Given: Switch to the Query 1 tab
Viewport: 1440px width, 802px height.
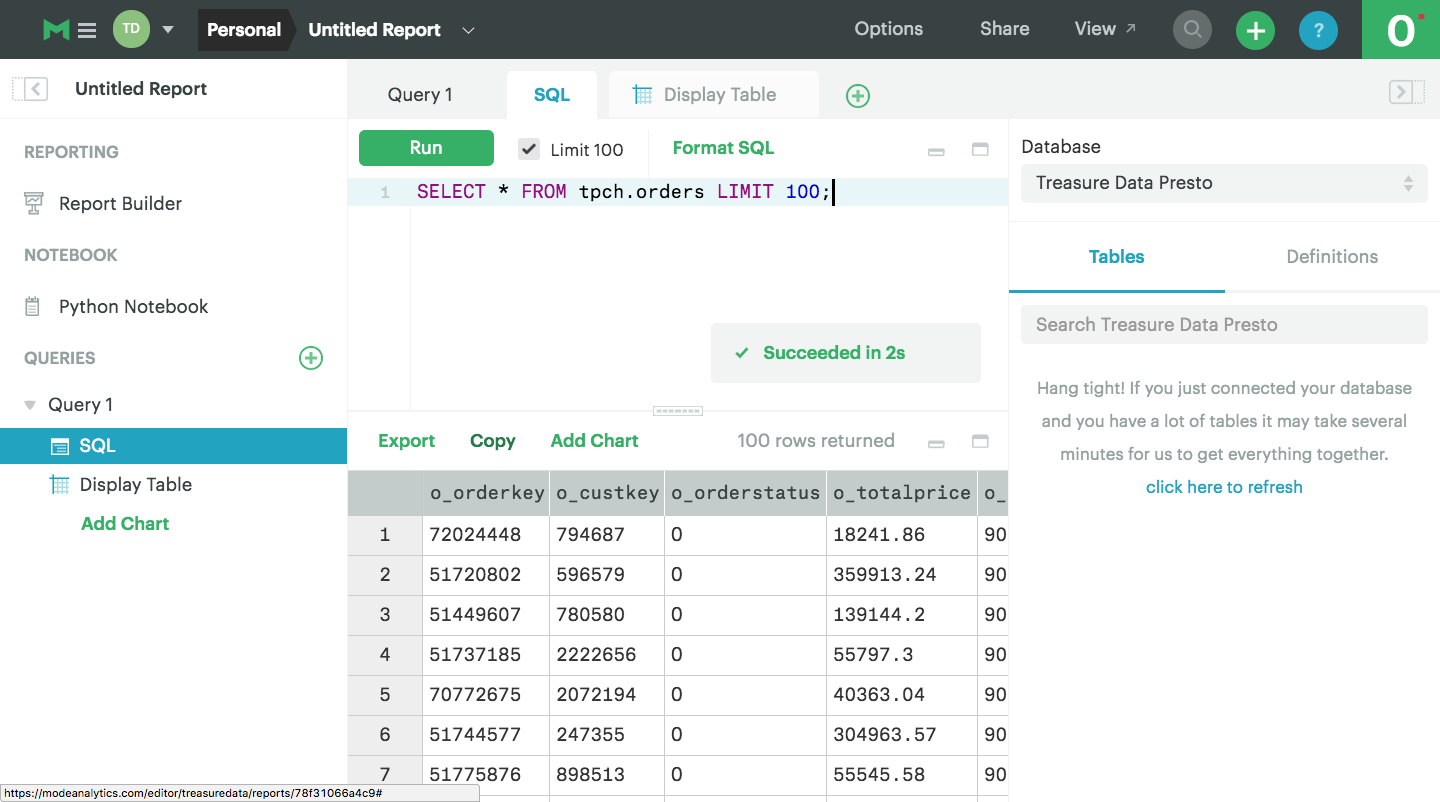Looking at the screenshot, I should (x=420, y=95).
